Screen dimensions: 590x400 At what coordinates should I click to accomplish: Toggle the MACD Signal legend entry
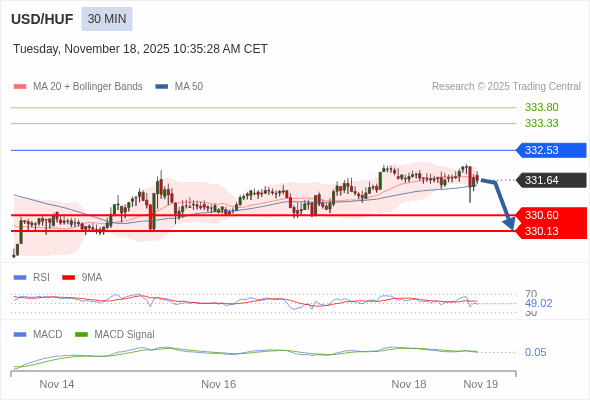(115, 335)
